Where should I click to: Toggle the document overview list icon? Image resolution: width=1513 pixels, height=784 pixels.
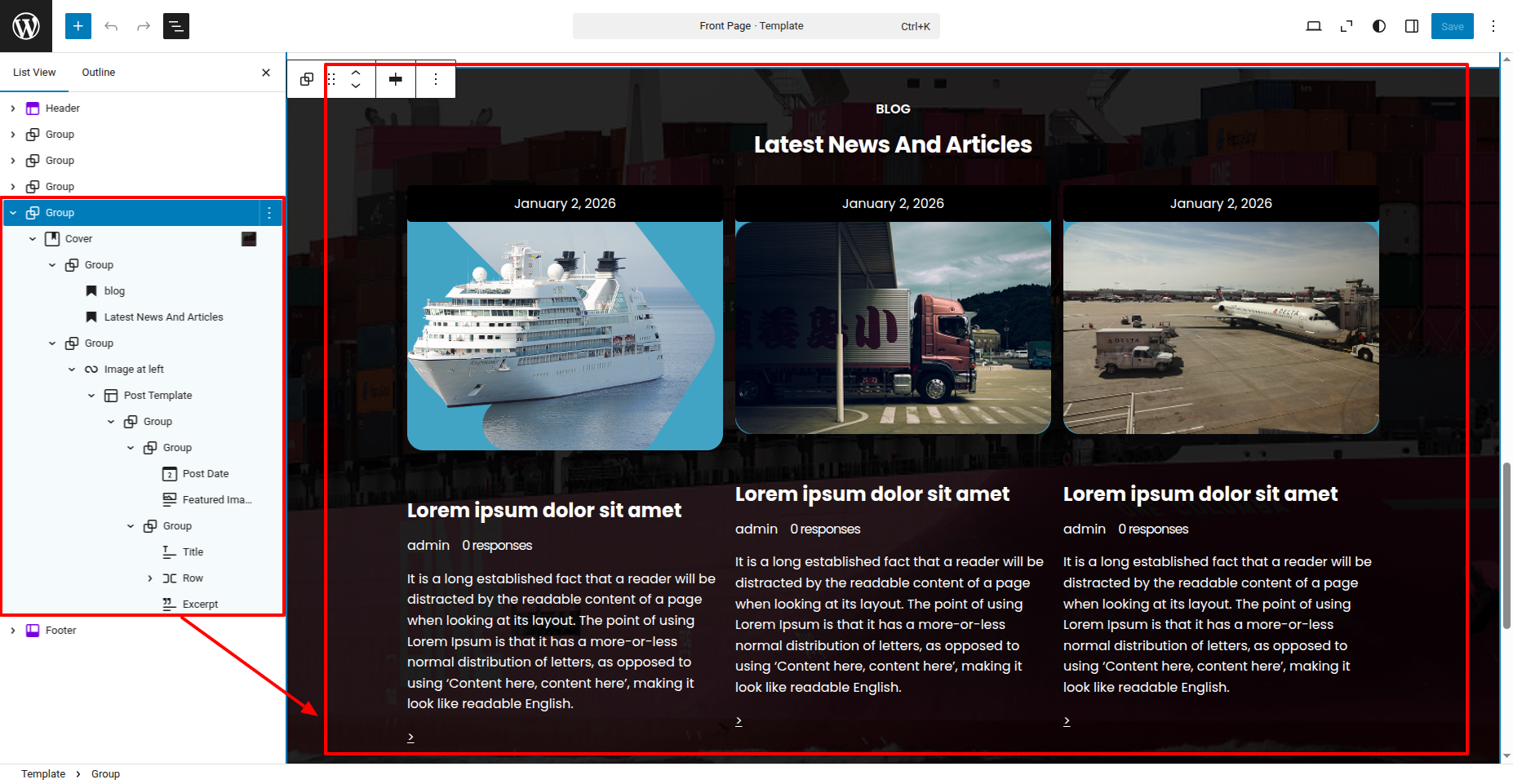click(176, 26)
